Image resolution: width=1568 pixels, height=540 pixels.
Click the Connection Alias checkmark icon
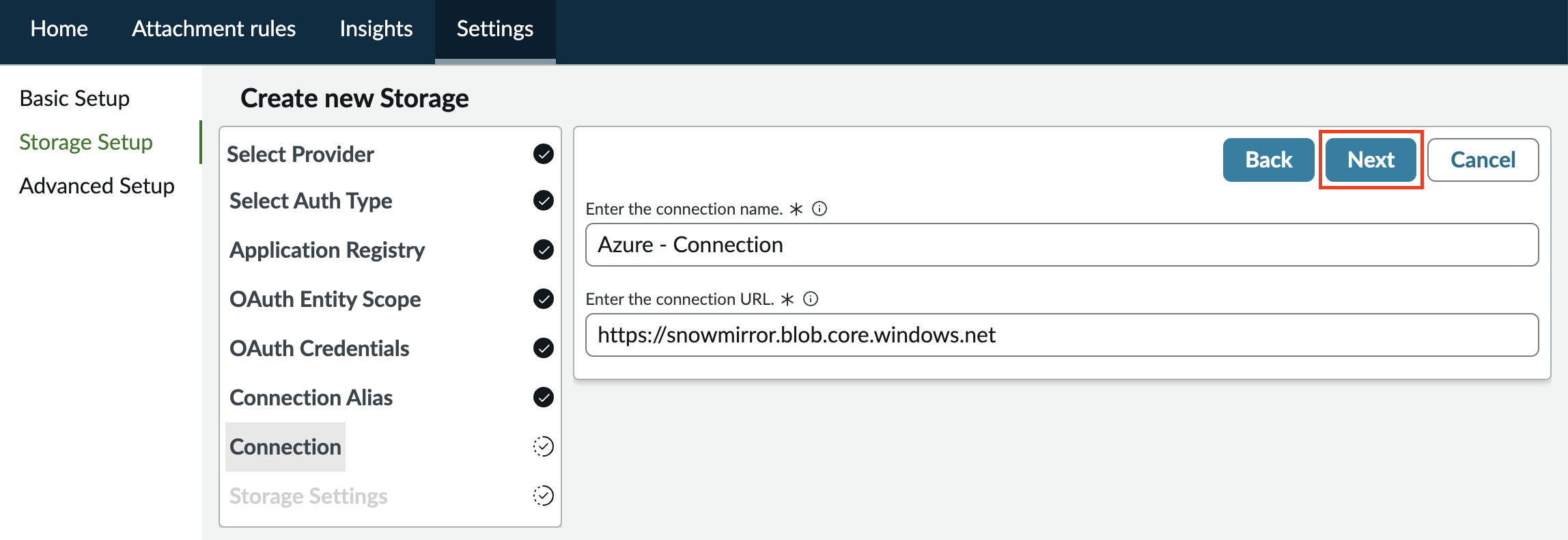[544, 397]
